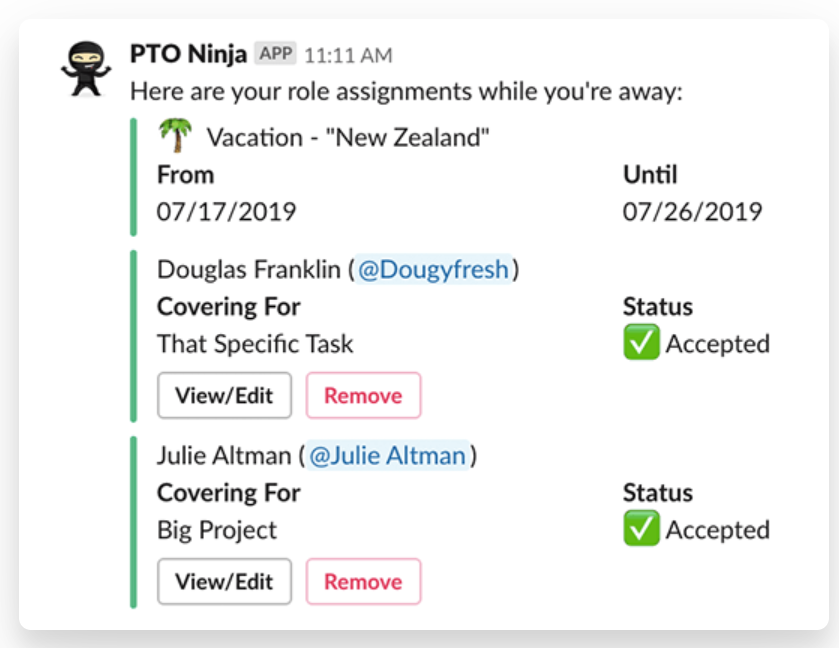
Task: Click the APP badge beside PTO Ninja
Action: click(275, 53)
